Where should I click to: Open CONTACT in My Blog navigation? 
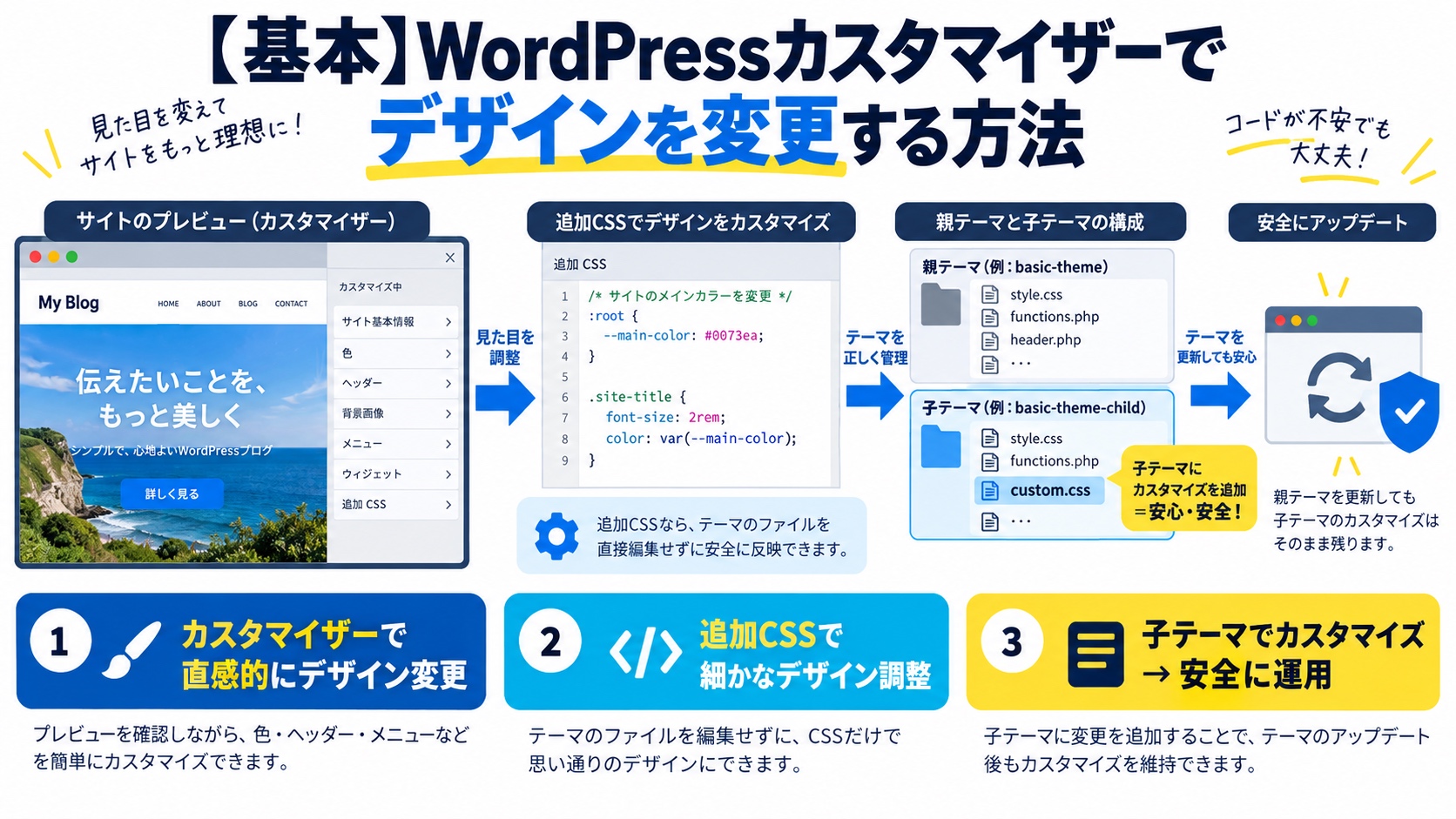(x=291, y=304)
